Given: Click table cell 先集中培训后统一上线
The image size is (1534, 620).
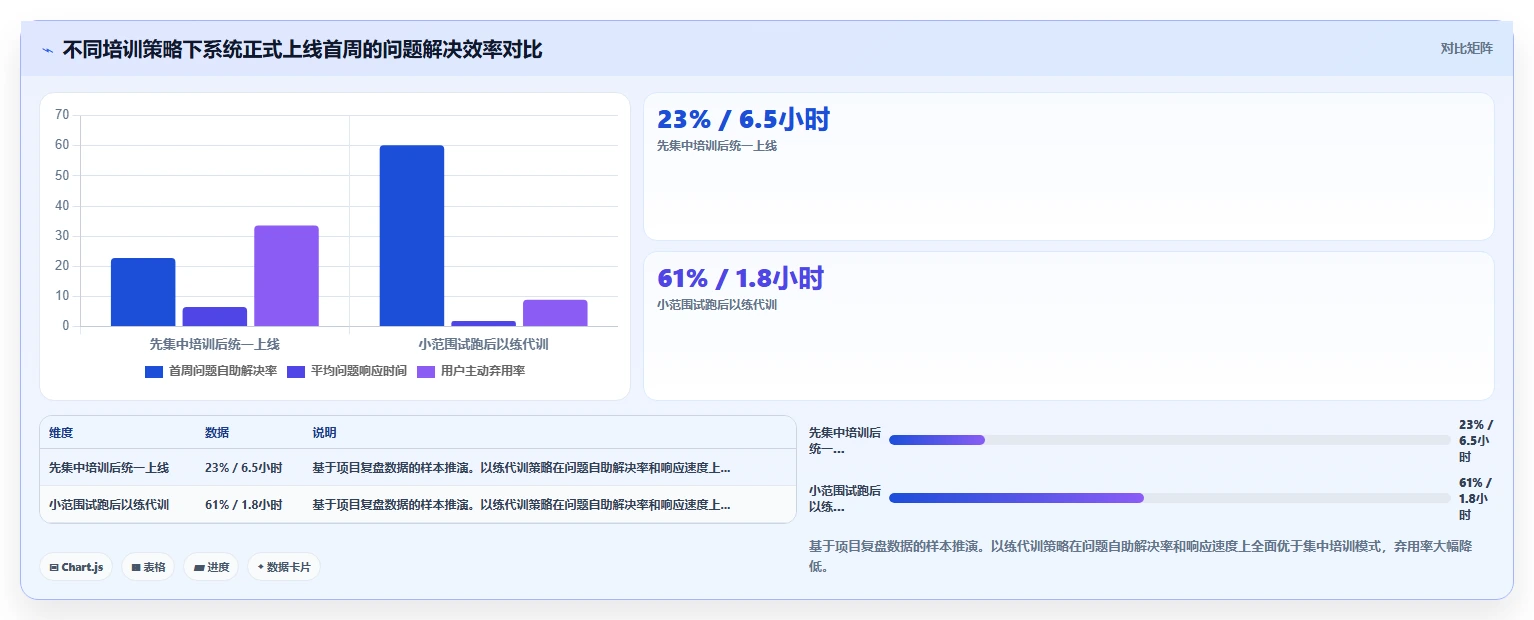Looking at the screenshot, I should click(109, 467).
